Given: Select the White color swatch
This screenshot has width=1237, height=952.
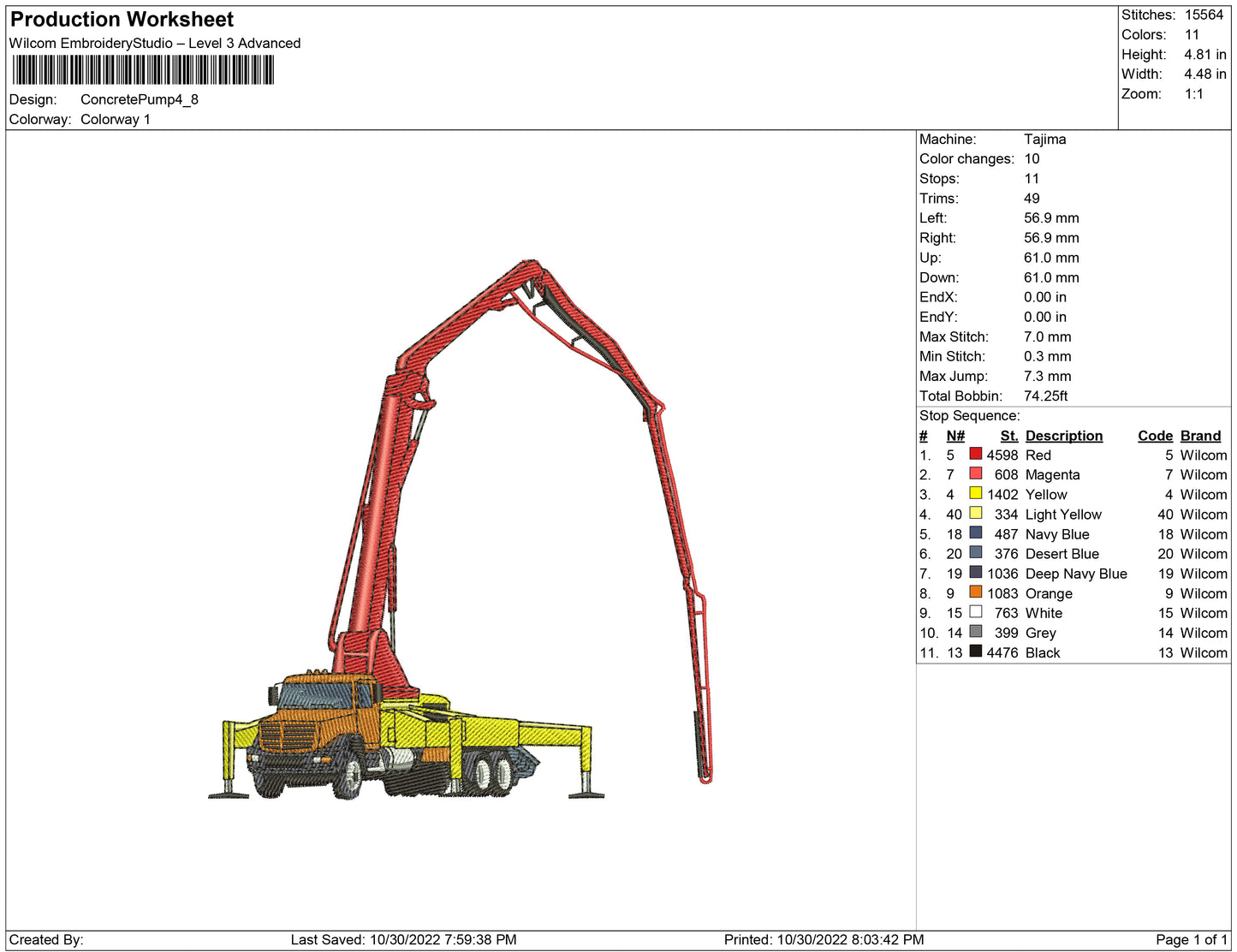Looking at the screenshot, I should coord(975,611).
